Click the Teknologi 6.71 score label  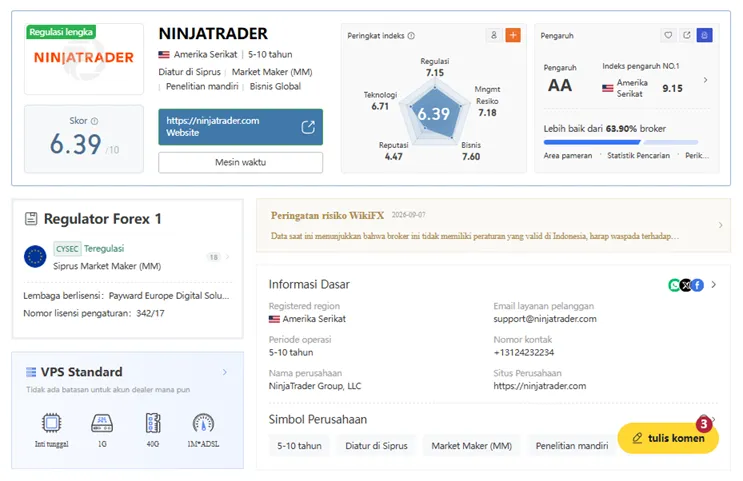point(380,101)
